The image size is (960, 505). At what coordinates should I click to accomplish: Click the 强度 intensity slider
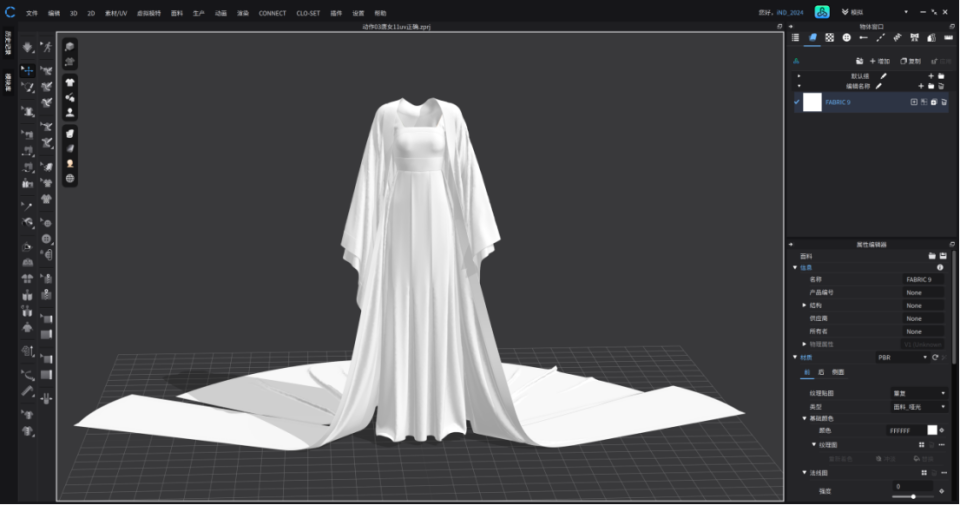[x=912, y=497]
